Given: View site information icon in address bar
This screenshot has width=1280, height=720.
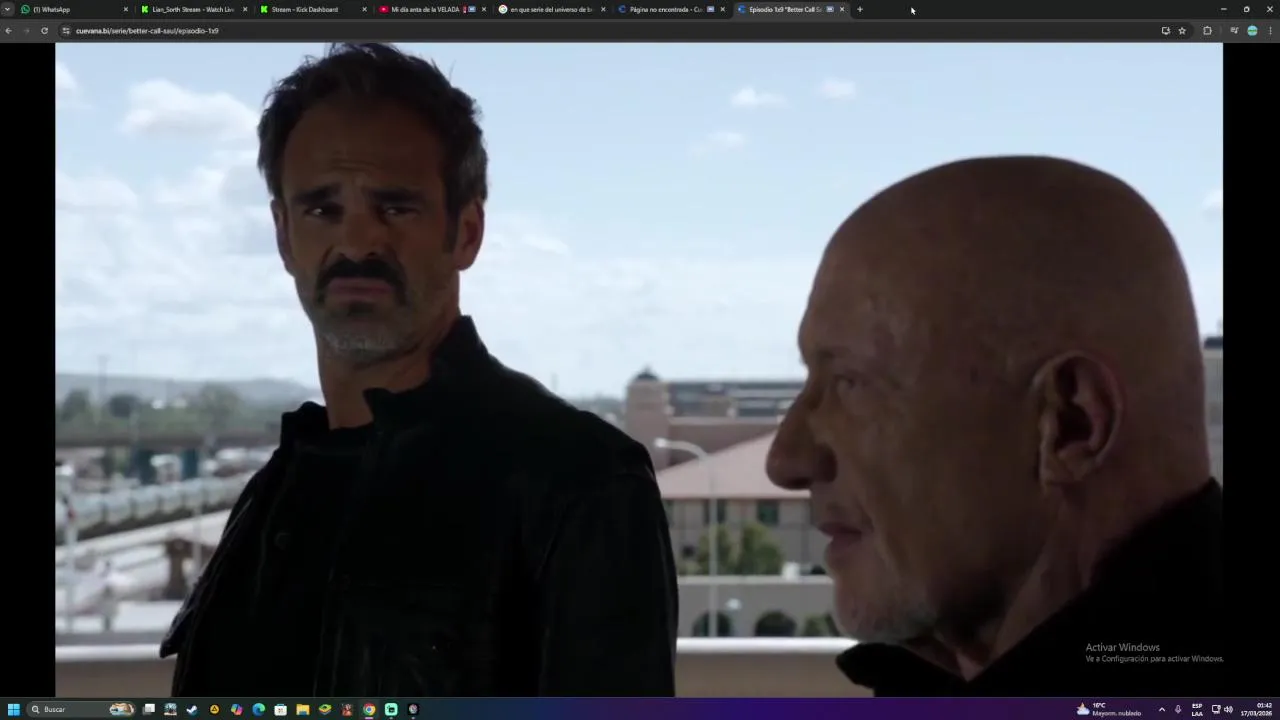Looking at the screenshot, I should click(x=66, y=31).
